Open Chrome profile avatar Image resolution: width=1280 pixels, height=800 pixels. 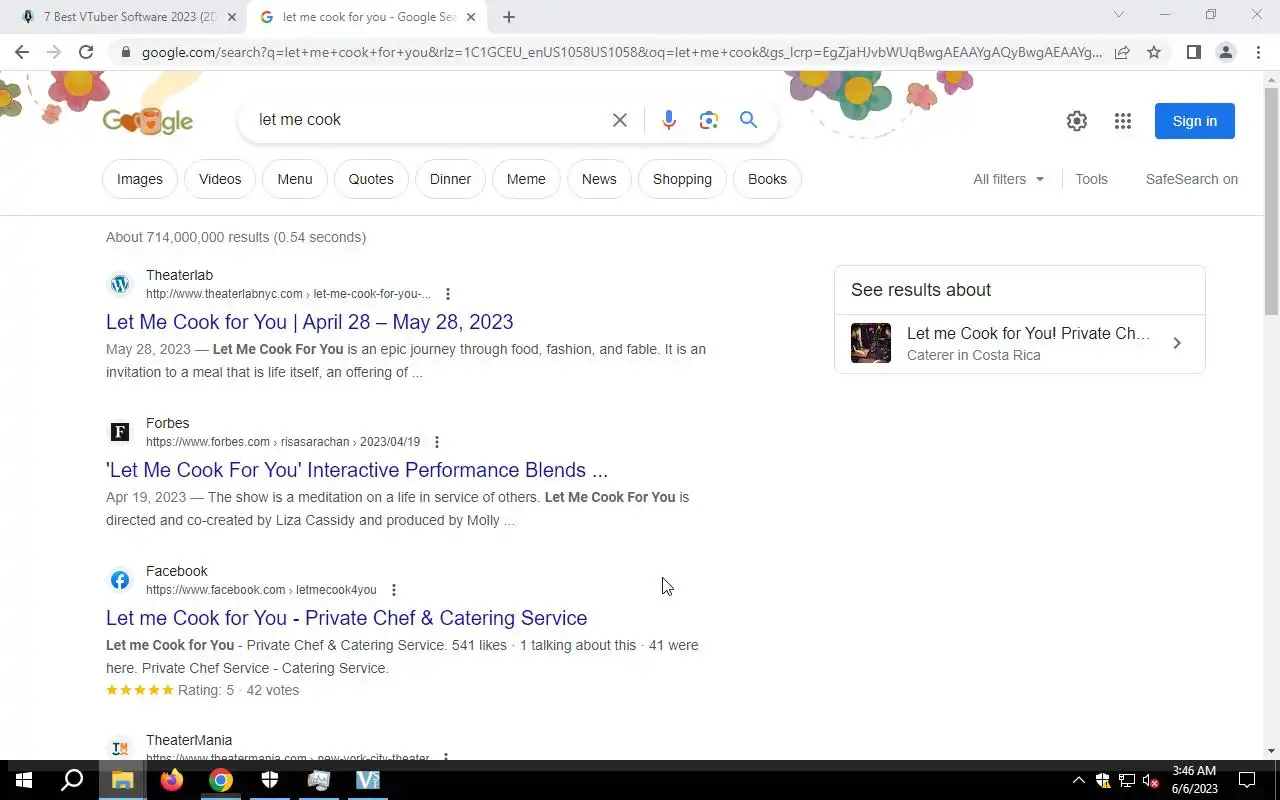click(x=1225, y=52)
